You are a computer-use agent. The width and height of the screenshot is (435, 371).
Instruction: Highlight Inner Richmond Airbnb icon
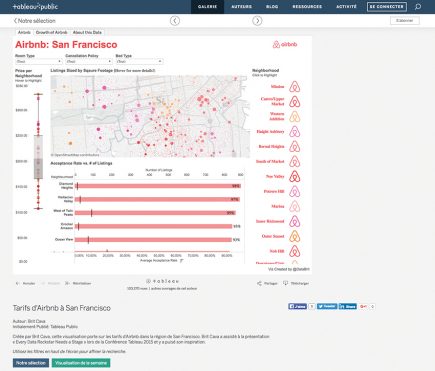point(295,221)
